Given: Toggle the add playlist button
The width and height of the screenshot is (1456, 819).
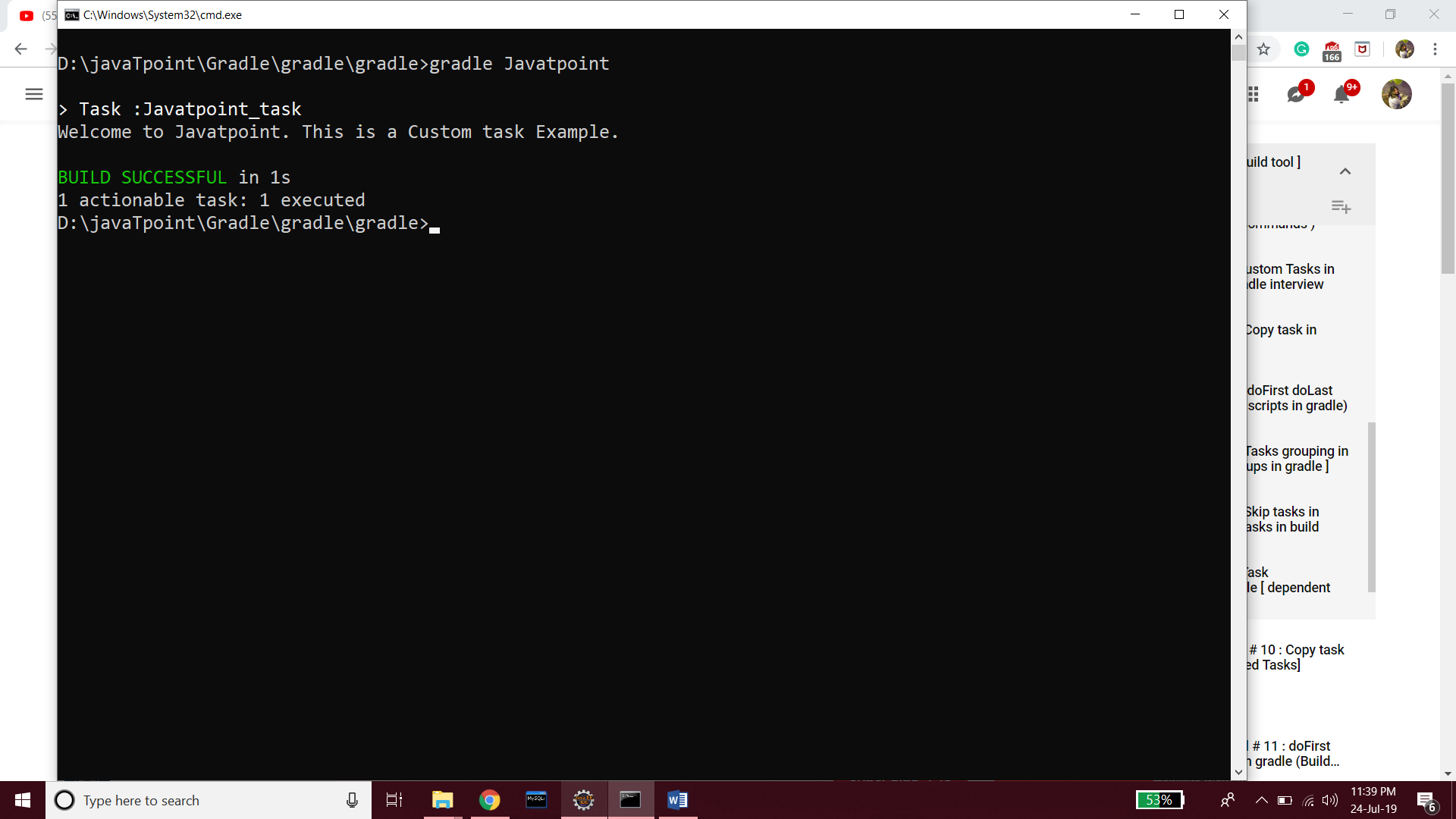Looking at the screenshot, I should (1342, 207).
